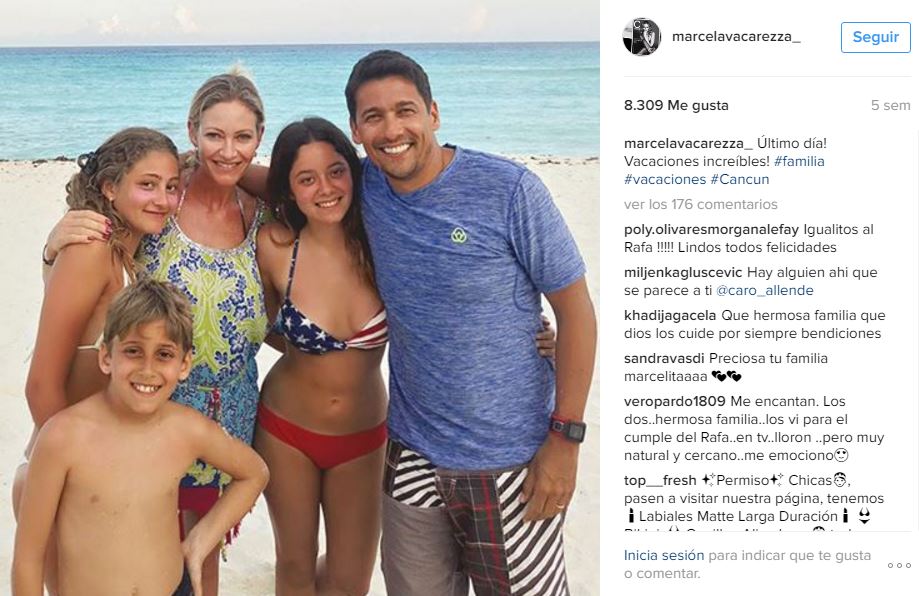Click the Inicia sesión login link

tap(664, 556)
